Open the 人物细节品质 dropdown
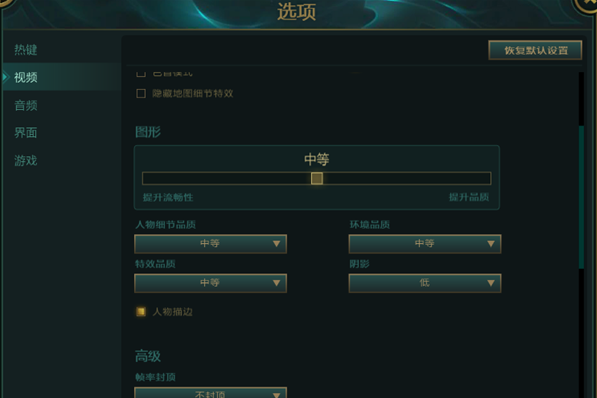Viewport: 597px width, 398px height. (211, 244)
